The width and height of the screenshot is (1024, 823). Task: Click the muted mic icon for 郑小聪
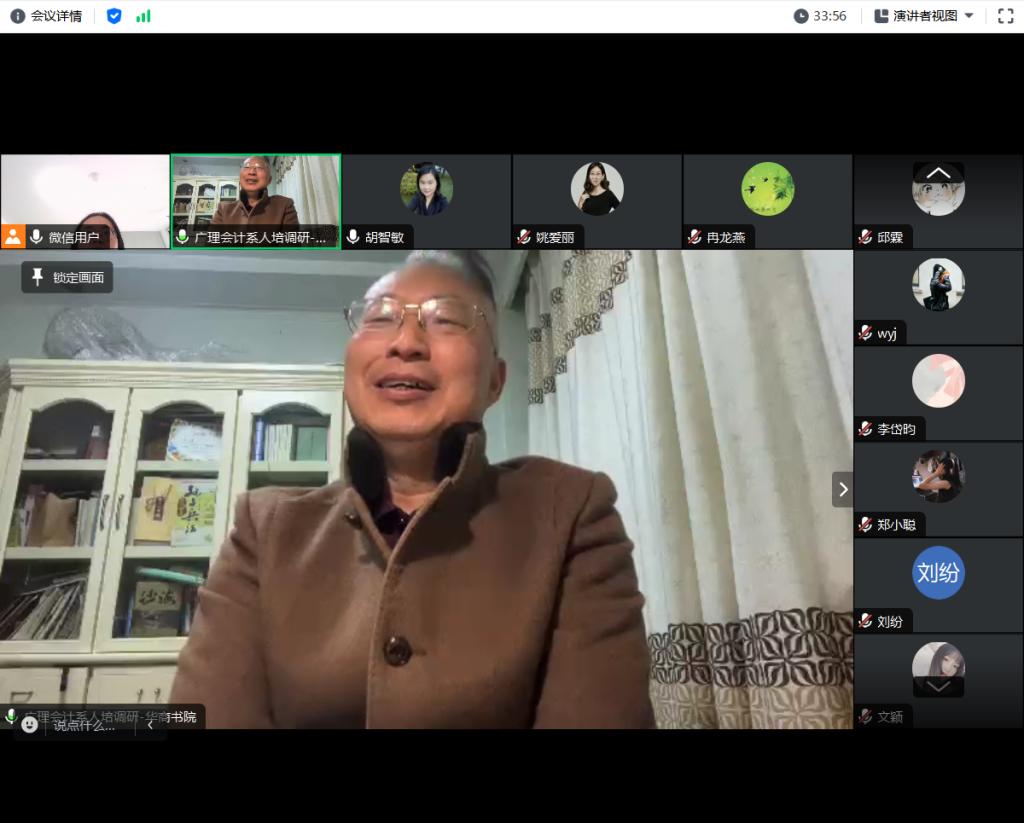pyautogui.click(x=865, y=524)
